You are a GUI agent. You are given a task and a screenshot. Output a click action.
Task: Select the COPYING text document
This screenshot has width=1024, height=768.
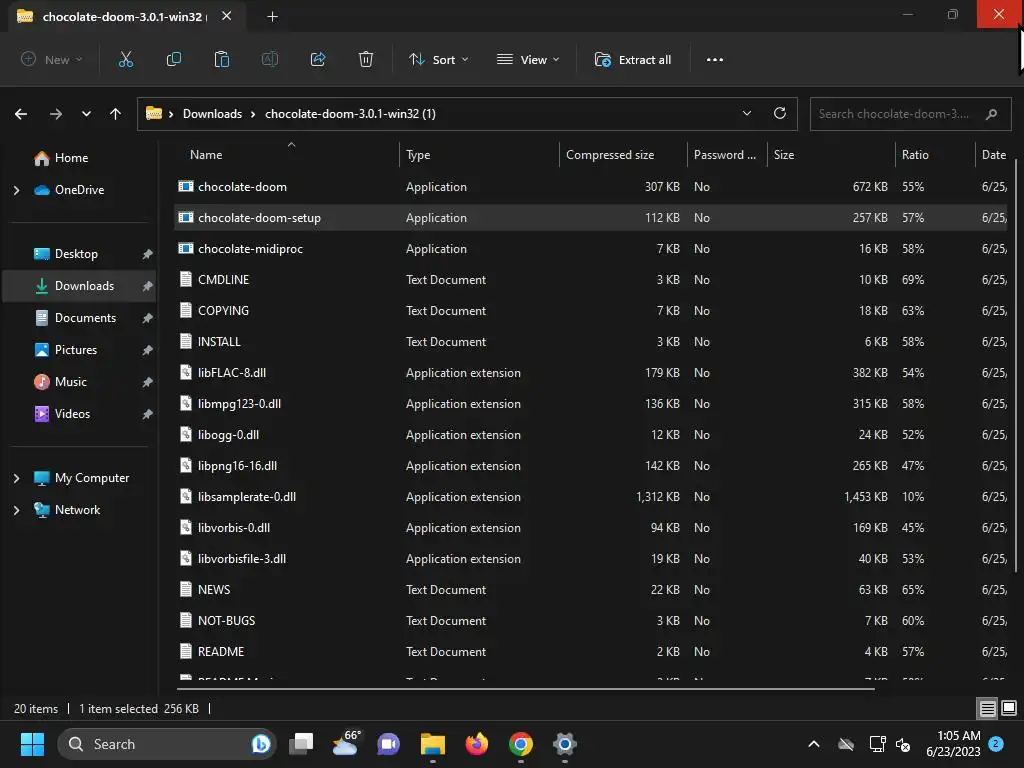point(590,311)
